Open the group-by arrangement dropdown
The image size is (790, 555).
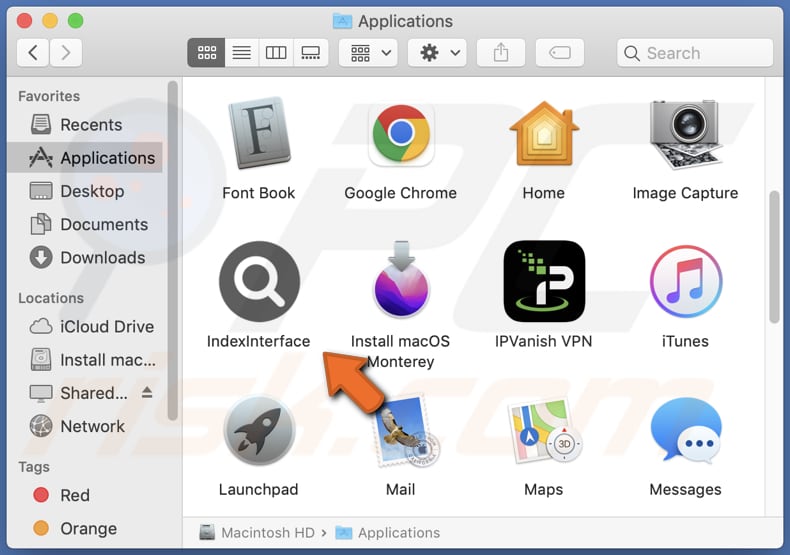point(368,52)
